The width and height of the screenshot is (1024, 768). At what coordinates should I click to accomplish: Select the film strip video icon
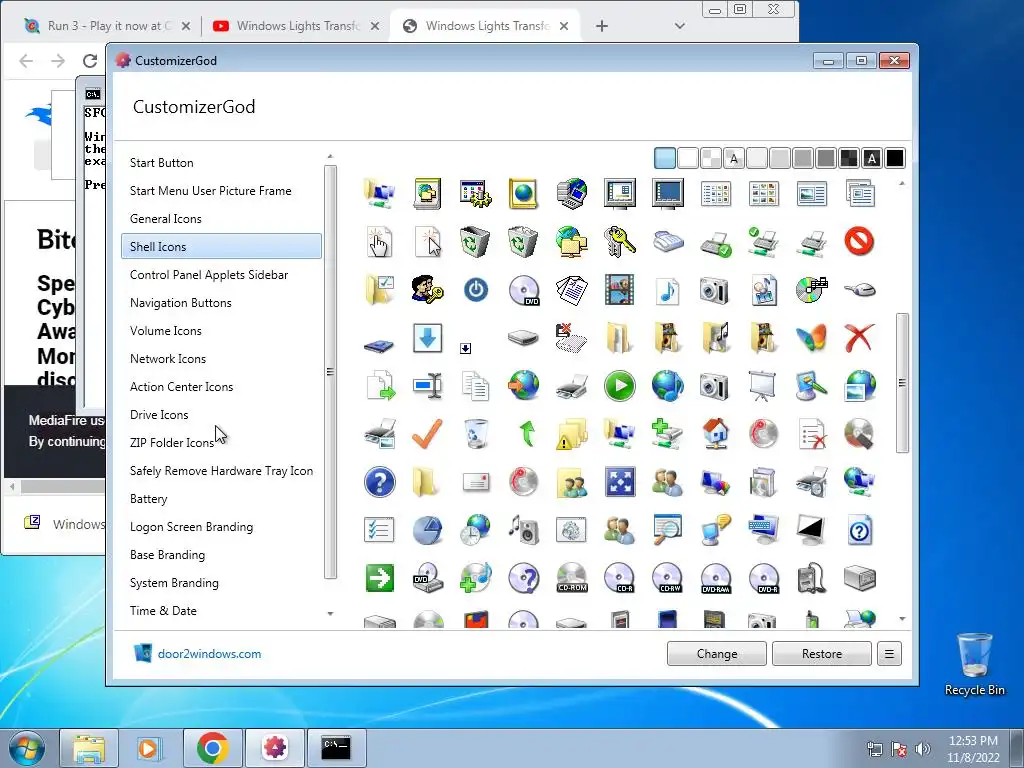coord(619,289)
